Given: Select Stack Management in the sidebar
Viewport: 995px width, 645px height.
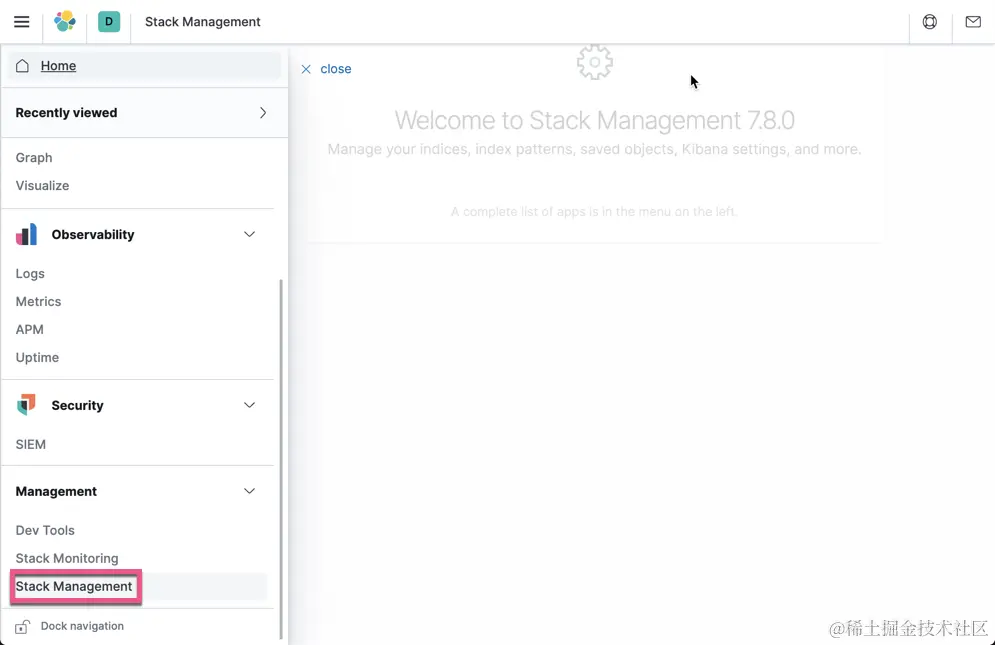Looking at the screenshot, I should [x=74, y=587].
